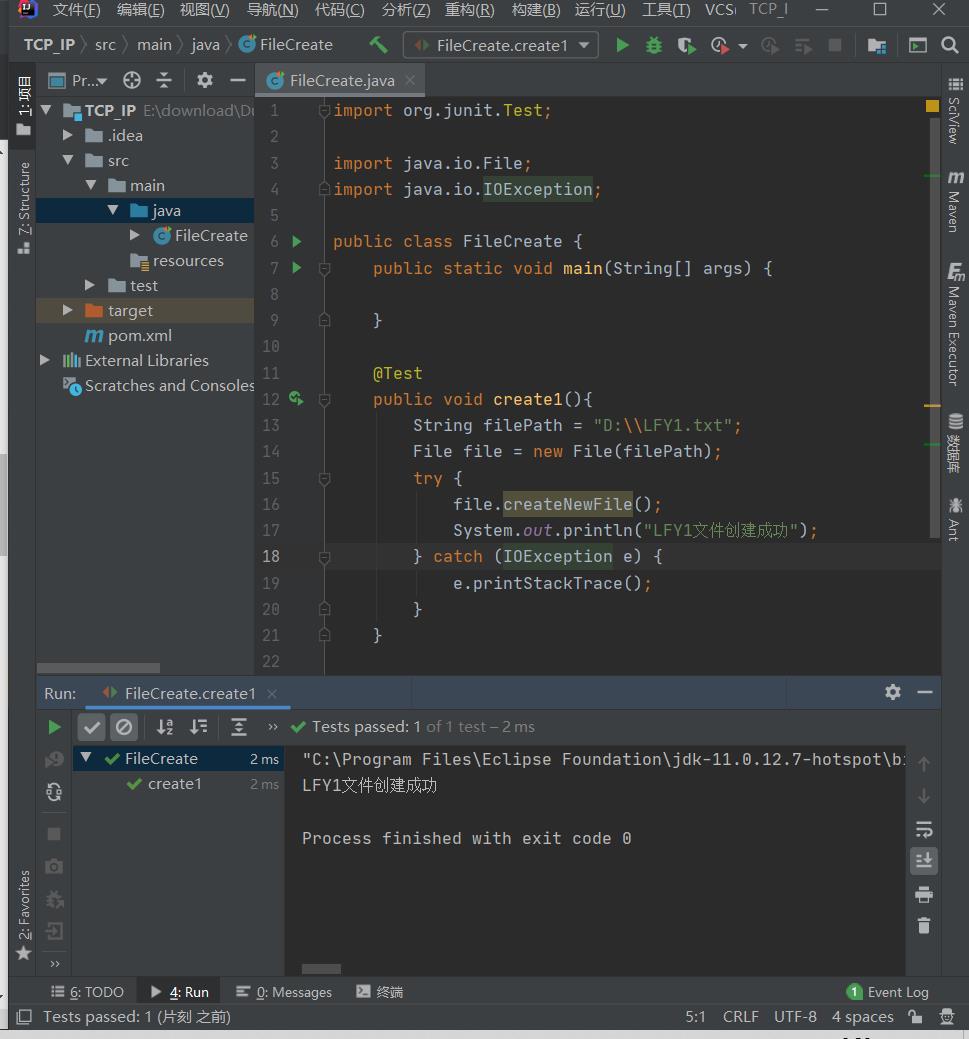The width and height of the screenshot is (969, 1039).
Task: Open the 代码(C) menu
Action: pyautogui.click(x=339, y=10)
